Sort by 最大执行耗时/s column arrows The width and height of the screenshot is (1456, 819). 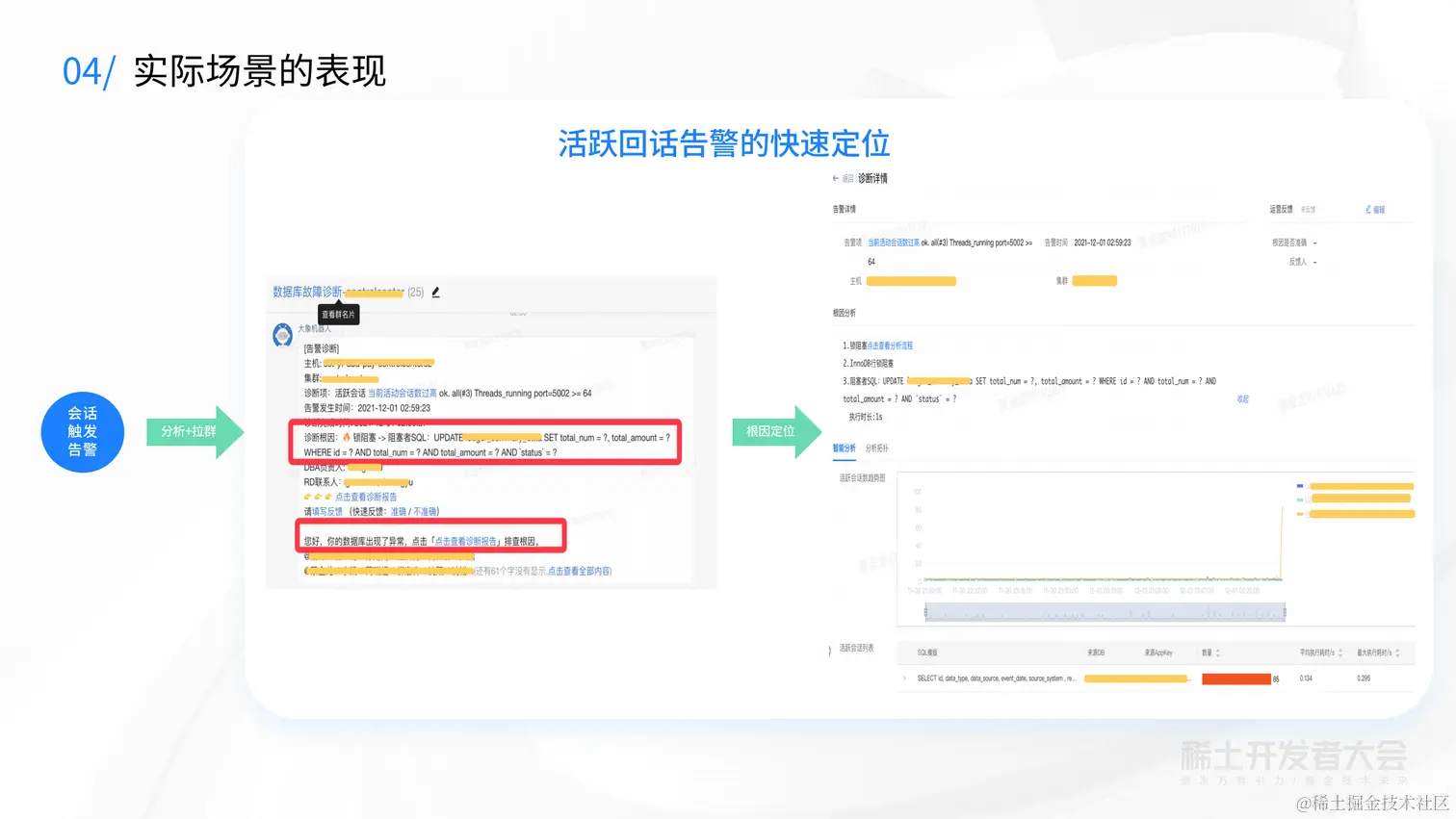tap(1397, 653)
